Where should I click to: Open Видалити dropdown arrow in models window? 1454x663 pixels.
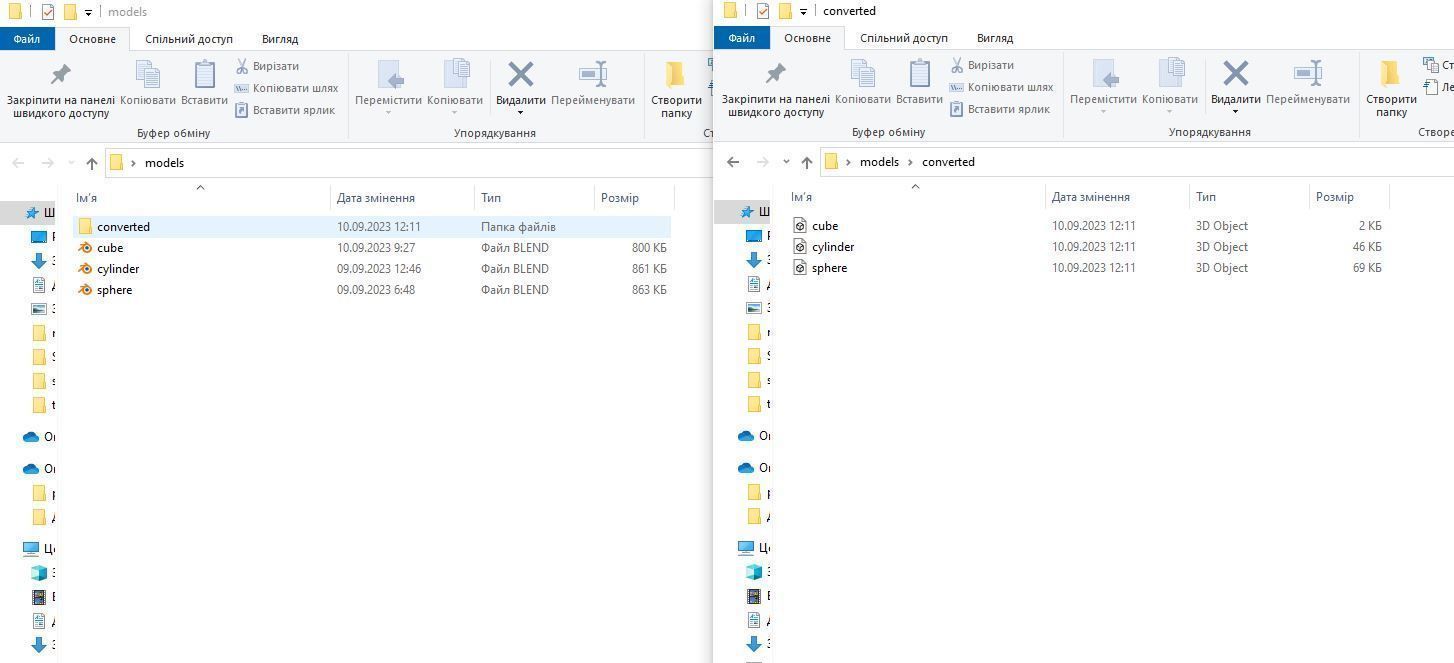[520, 112]
